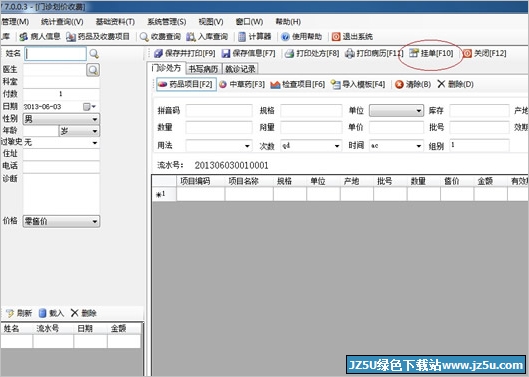Screen dimensions: 529x377
Task: Open 帮助(H) menu
Action: 288,22
